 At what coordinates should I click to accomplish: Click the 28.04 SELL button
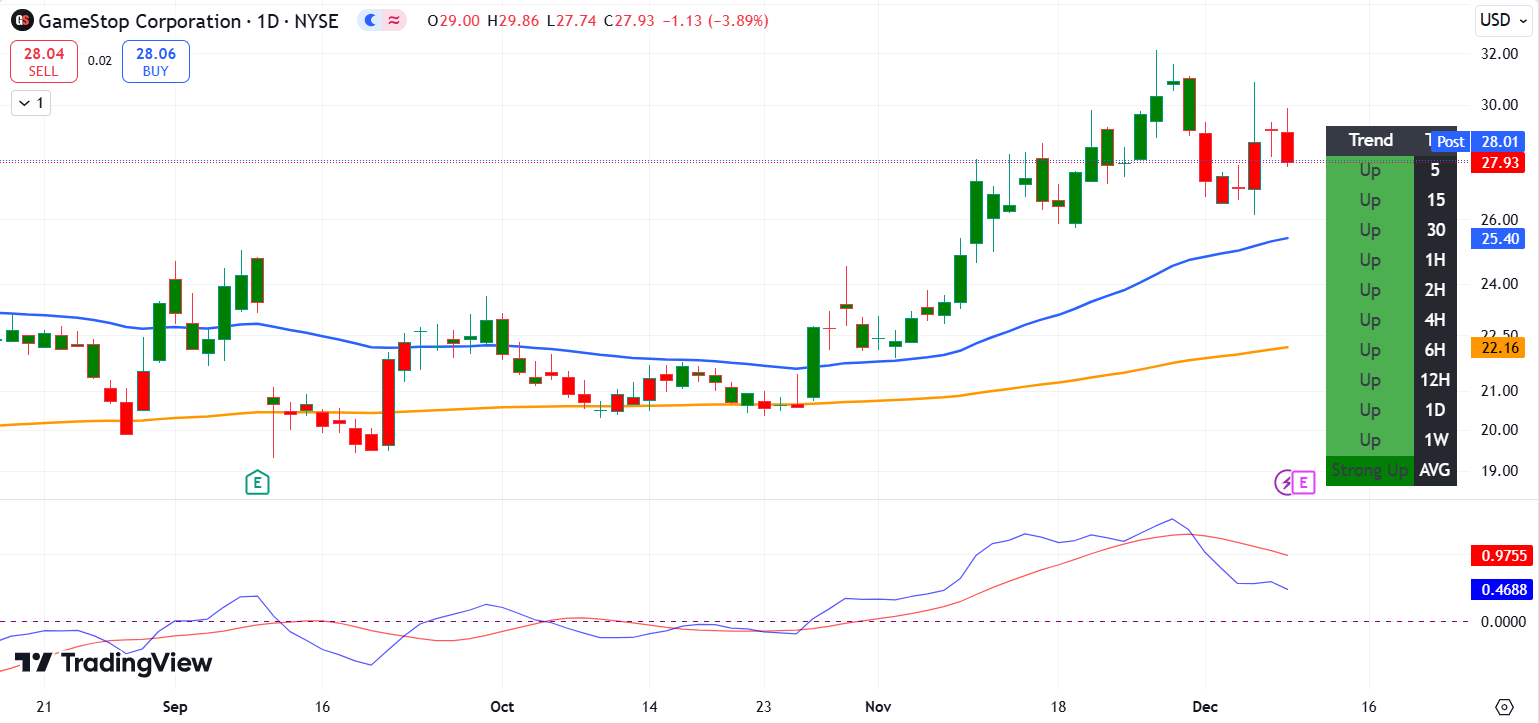coord(44,61)
